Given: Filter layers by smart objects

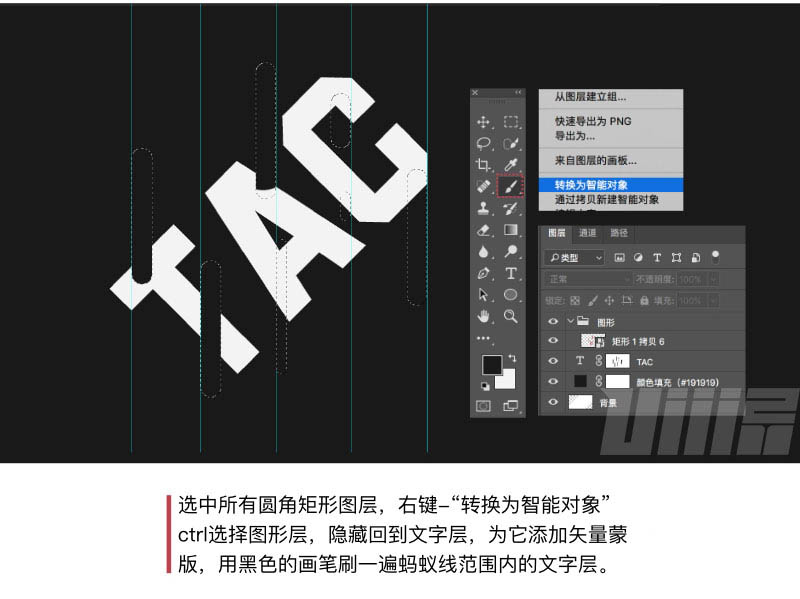Looking at the screenshot, I should coord(695,258).
